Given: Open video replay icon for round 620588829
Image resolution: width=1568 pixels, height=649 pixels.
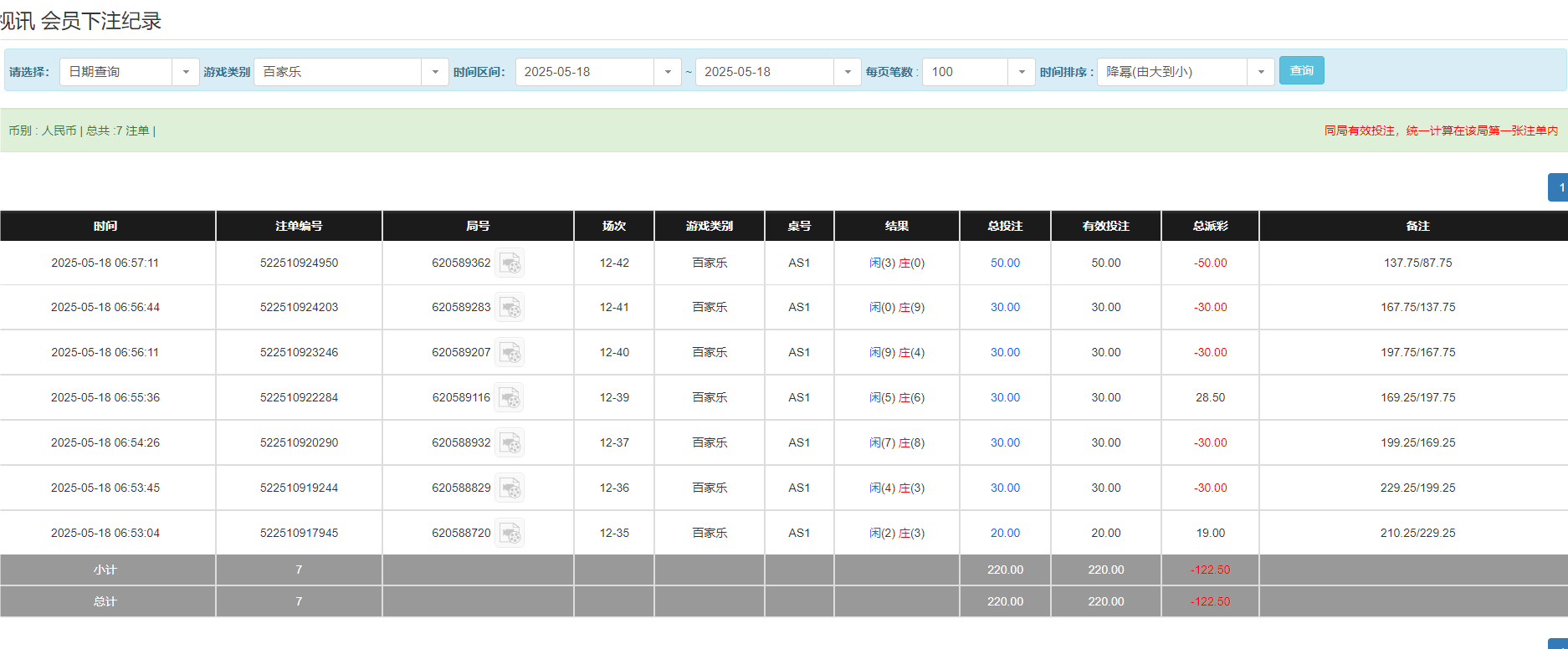Looking at the screenshot, I should click(510, 488).
